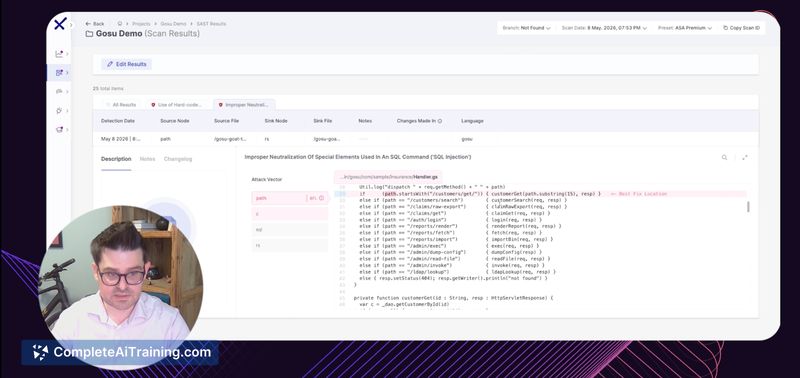
Task: Open the bug and gear sidebar icon
Action: [59, 111]
